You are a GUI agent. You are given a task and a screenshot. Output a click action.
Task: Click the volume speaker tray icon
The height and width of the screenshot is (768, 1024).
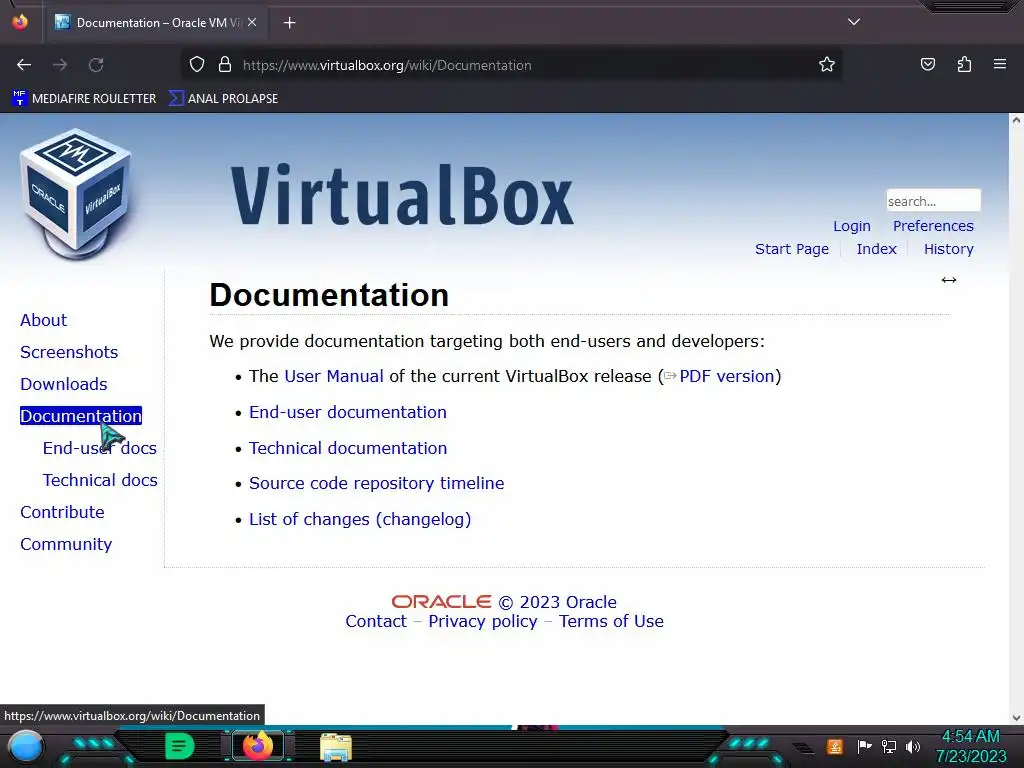pyautogui.click(x=913, y=746)
